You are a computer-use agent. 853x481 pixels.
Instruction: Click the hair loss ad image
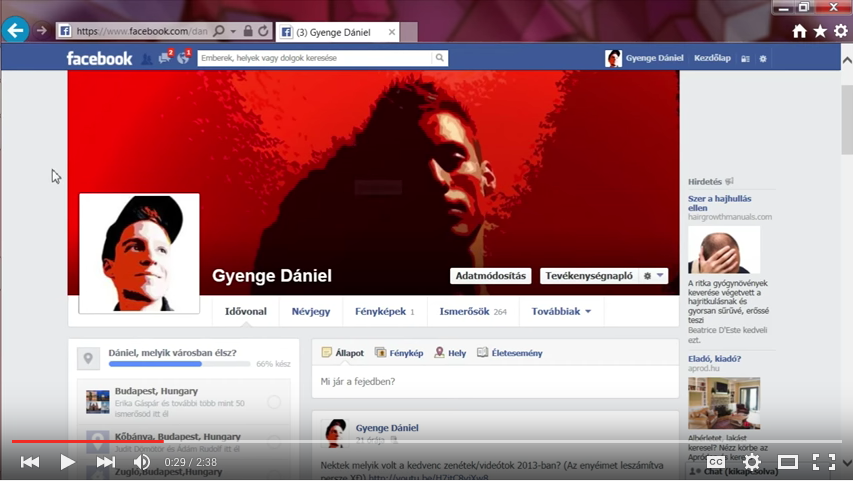724,250
